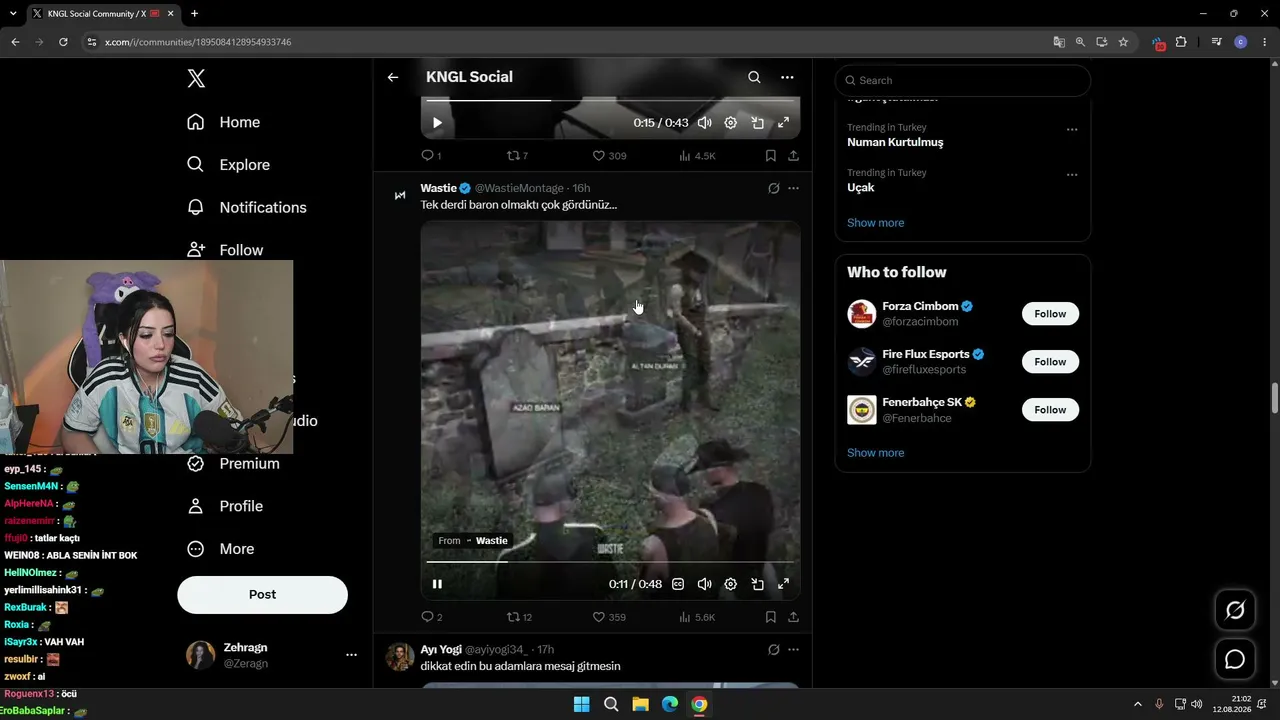Image resolution: width=1280 pixels, height=720 pixels.
Task: Open Wastie's profile avatar
Action: click(x=400, y=195)
